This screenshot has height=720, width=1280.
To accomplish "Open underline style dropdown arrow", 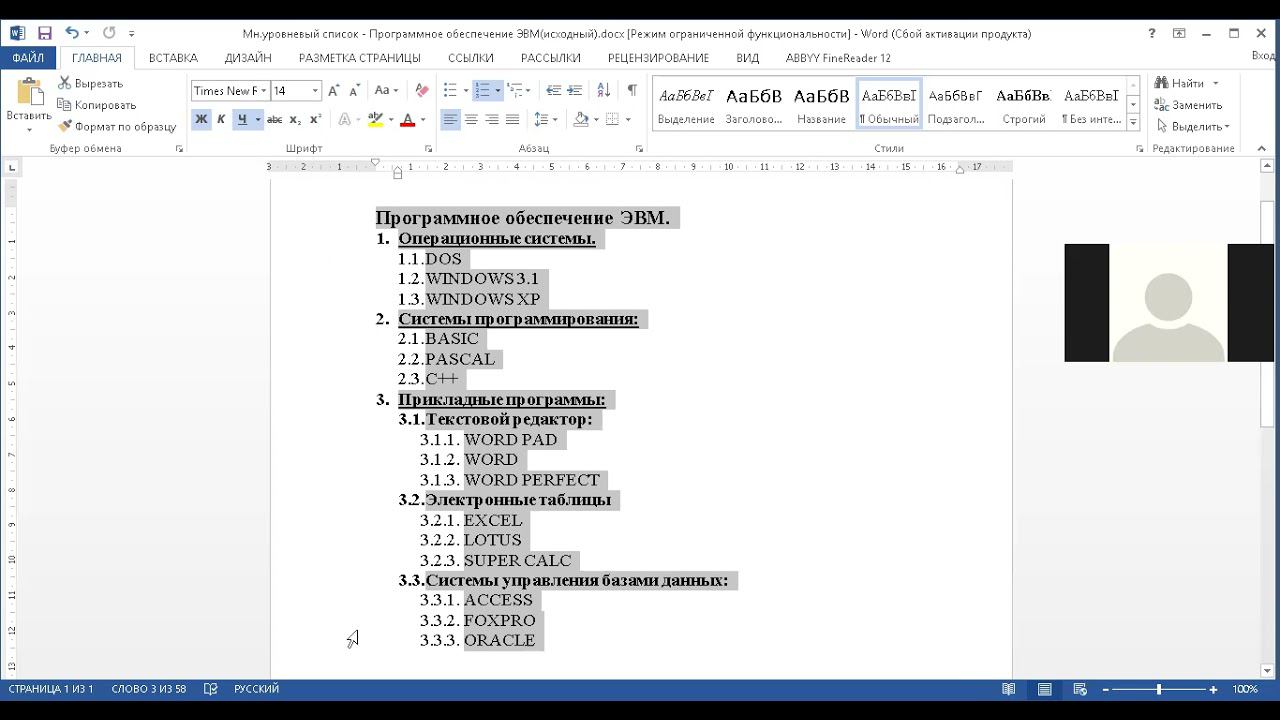I will point(257,120).
